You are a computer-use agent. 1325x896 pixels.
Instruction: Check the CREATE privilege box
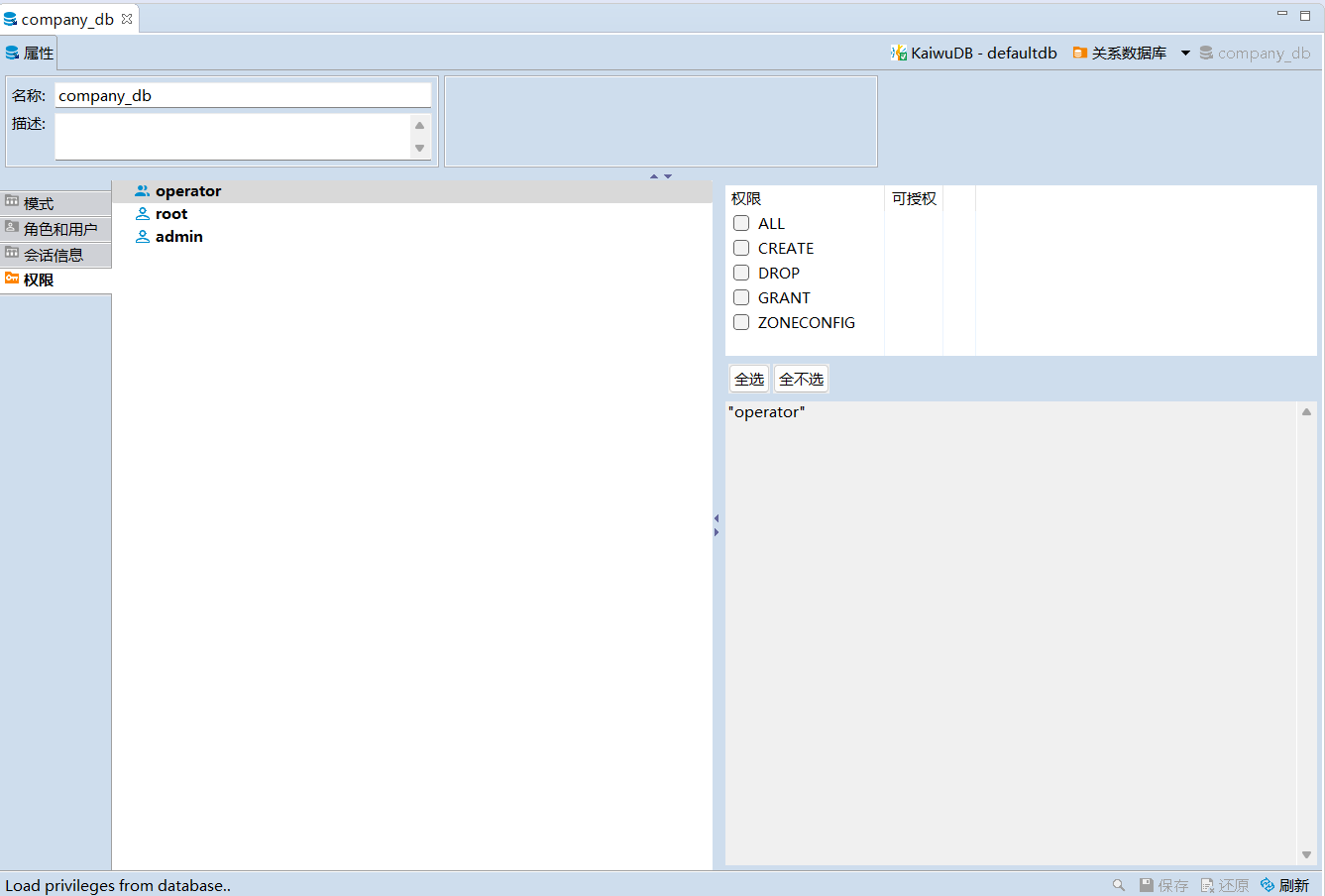click(x=741, y=249)
